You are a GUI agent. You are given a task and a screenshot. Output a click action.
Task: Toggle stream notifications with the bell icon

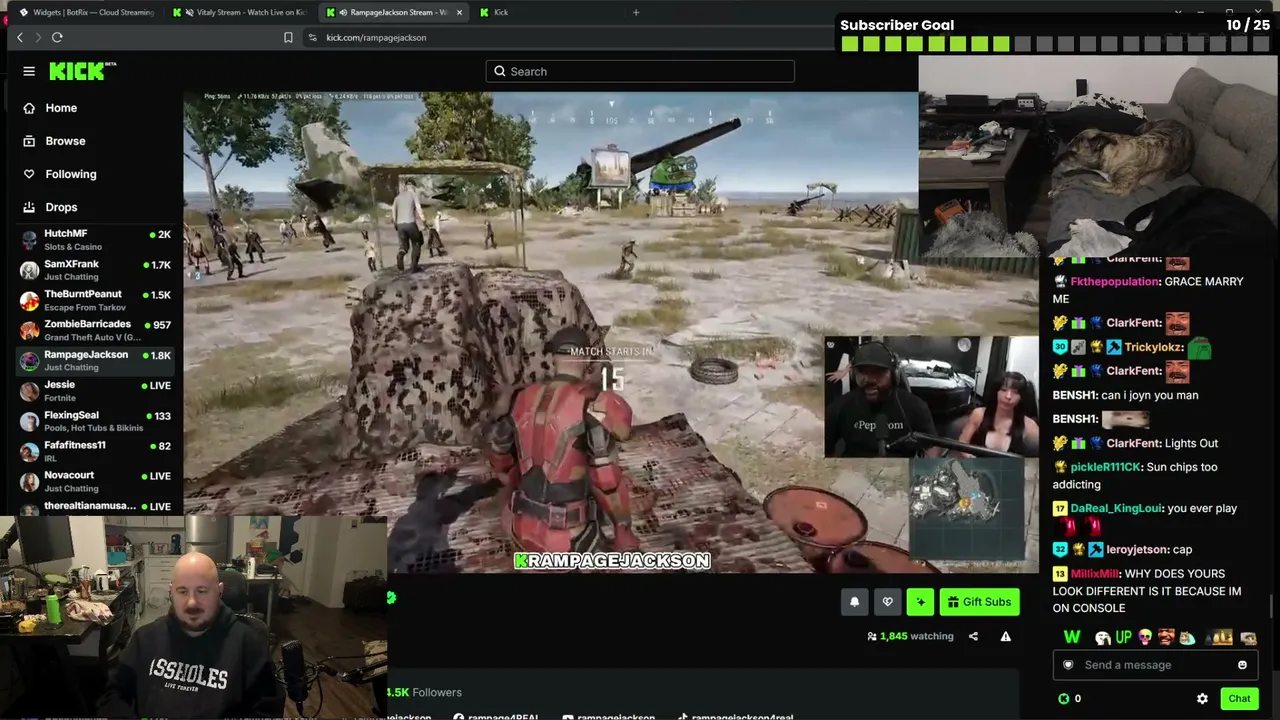pyautogui.click(x=854, y=601)
